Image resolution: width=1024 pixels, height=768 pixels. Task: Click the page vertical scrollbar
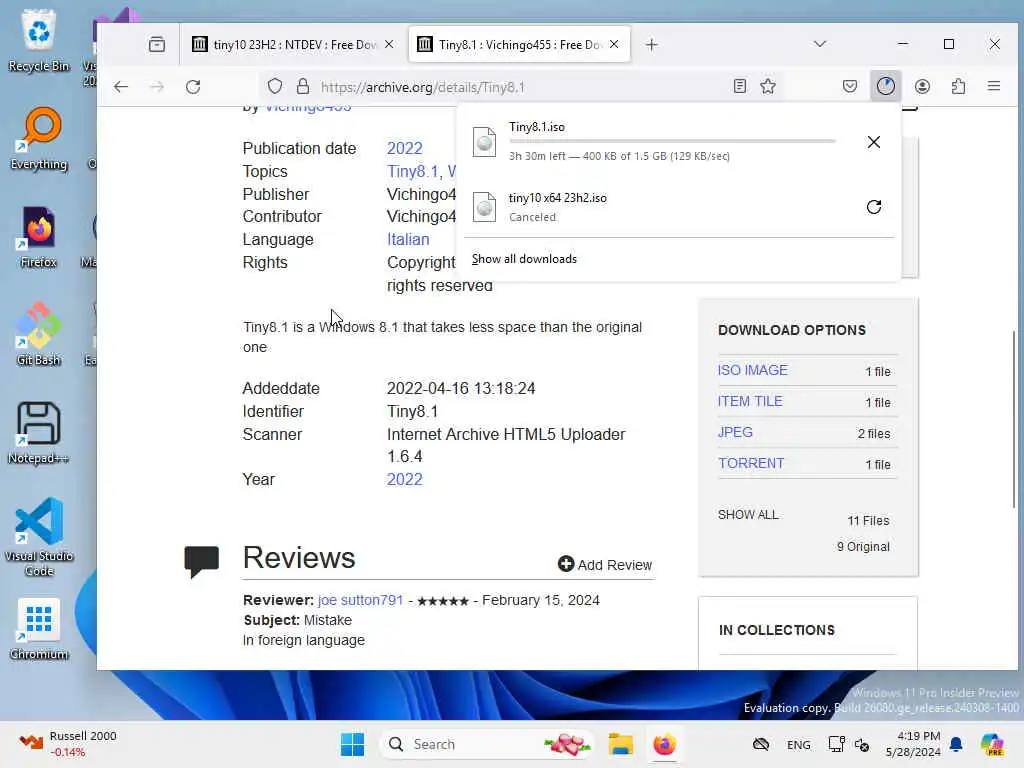1014,418
